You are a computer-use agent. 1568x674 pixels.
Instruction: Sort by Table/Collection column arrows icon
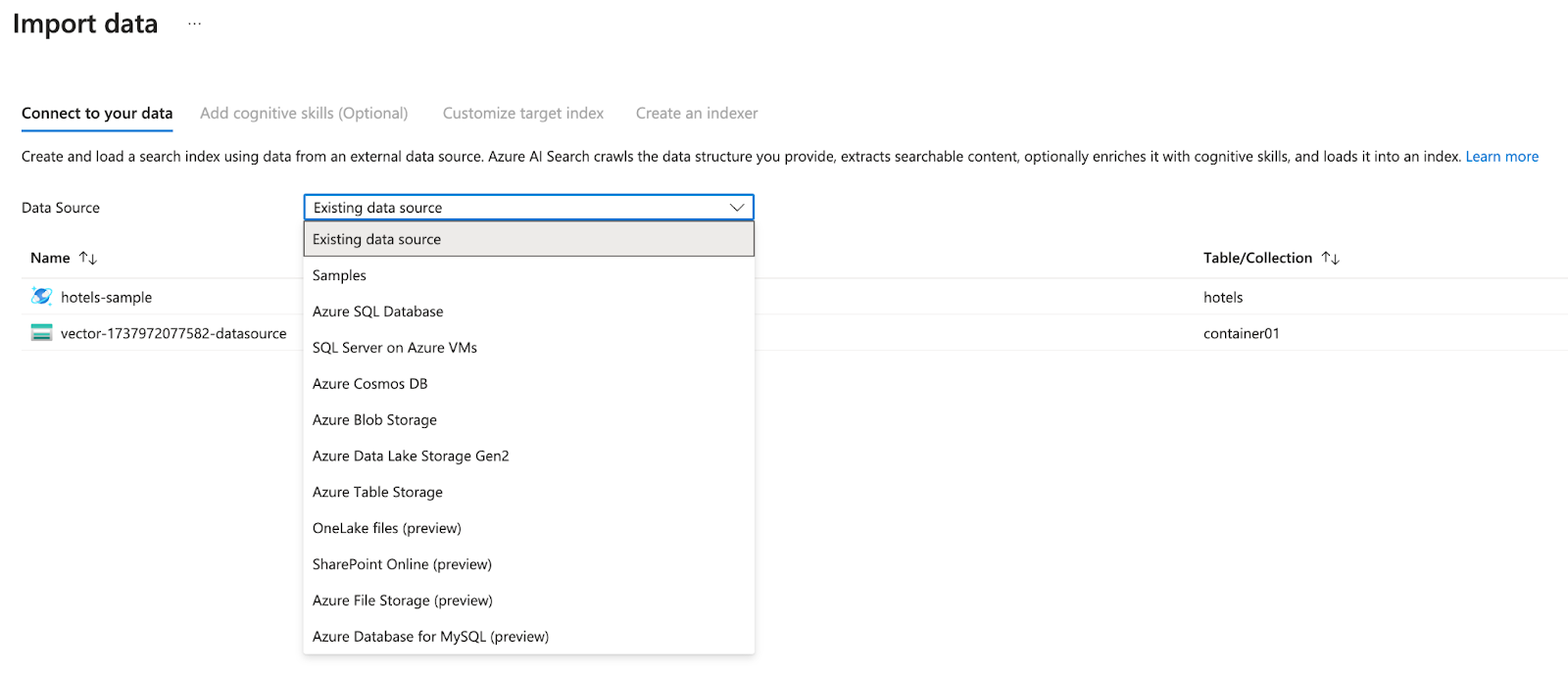tap(1330, 258)
